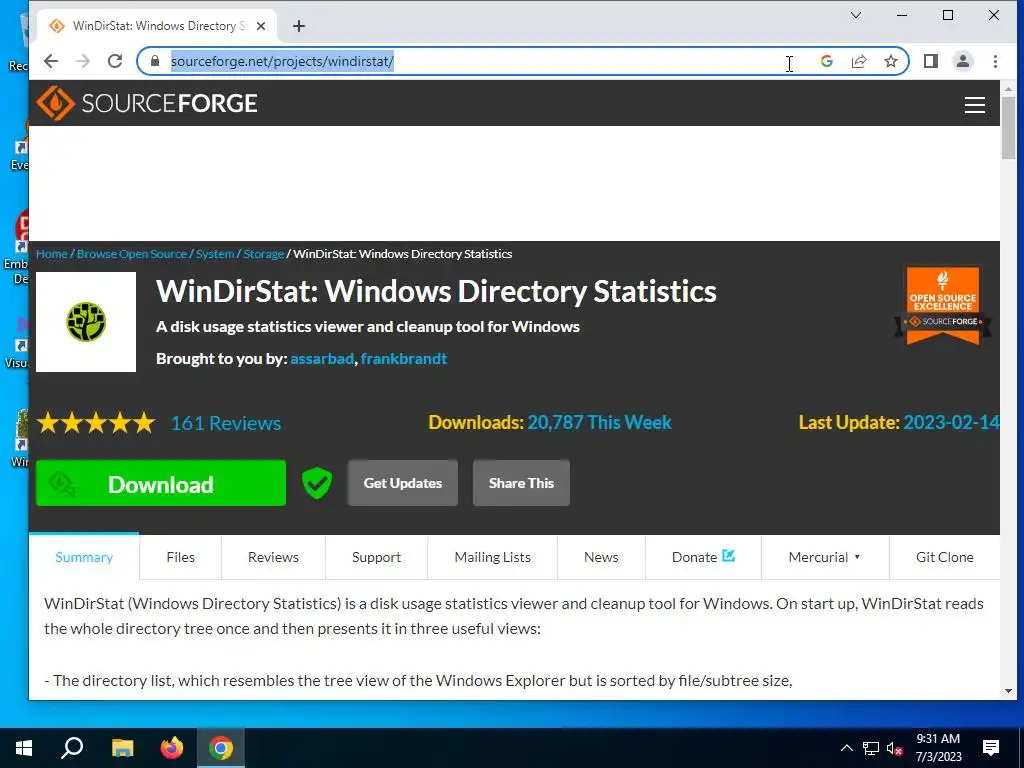
Task: Click the Get Updates button
Action: pos(402,483)
